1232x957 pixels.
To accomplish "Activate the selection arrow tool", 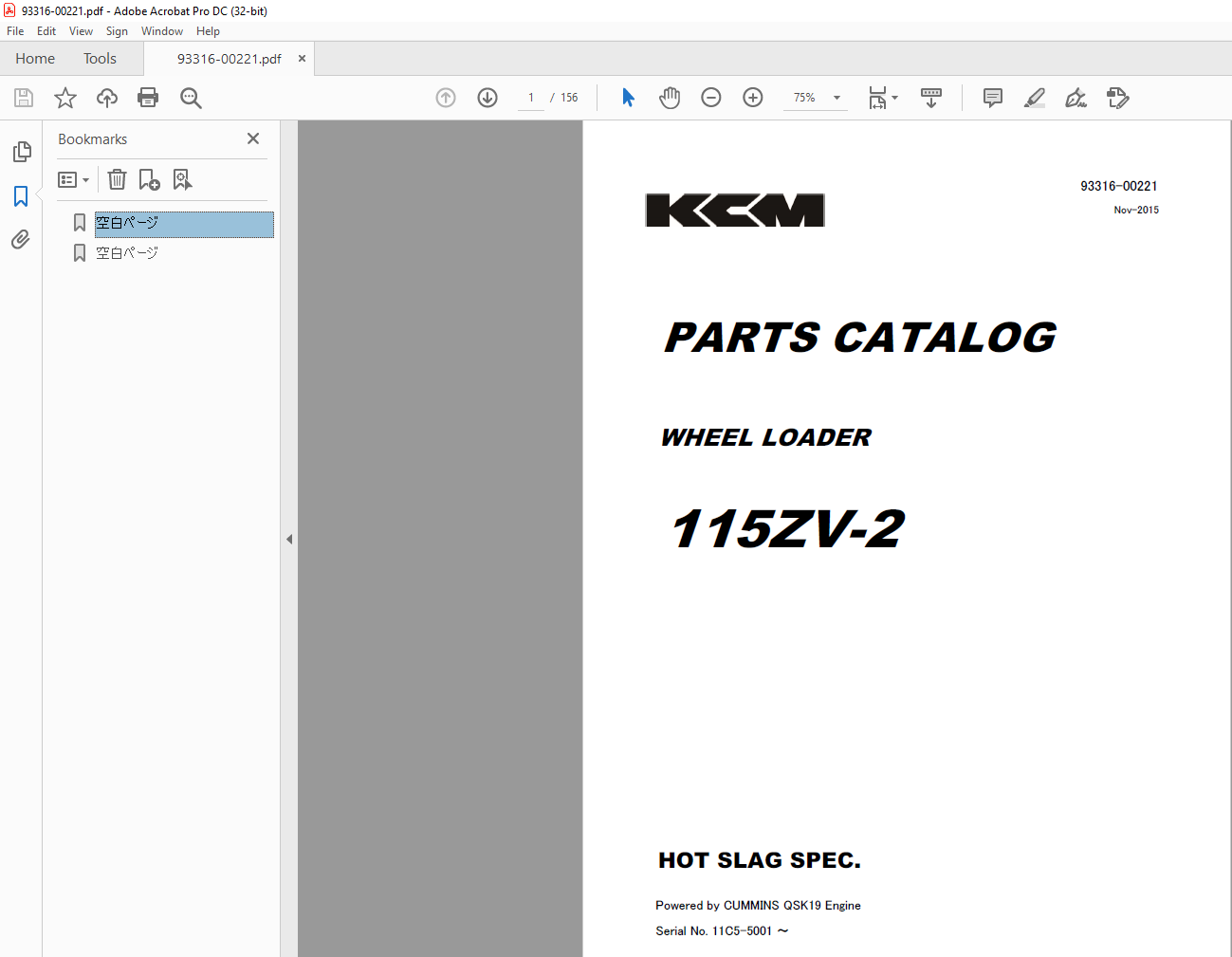I will tap(628, 98).
